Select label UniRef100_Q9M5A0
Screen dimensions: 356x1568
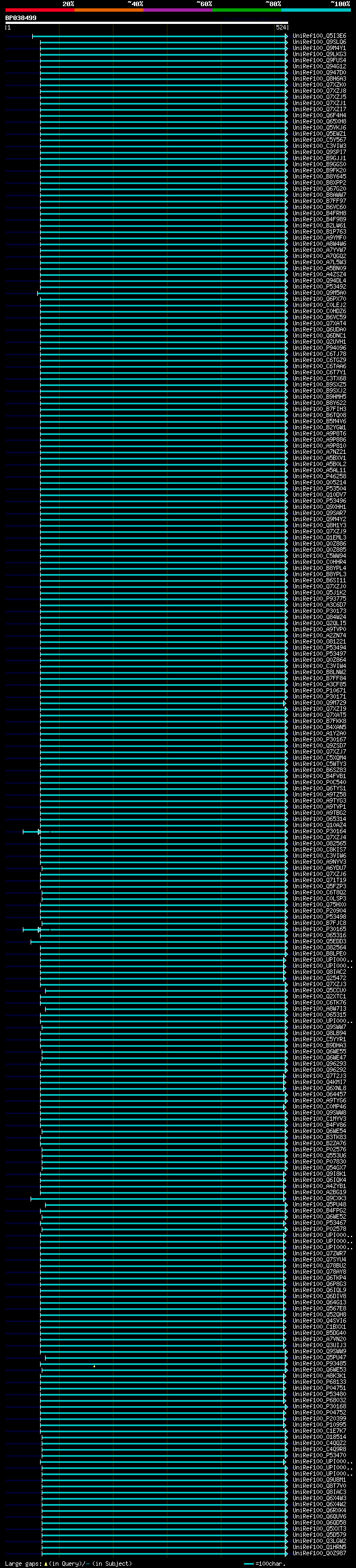(319, 293)
